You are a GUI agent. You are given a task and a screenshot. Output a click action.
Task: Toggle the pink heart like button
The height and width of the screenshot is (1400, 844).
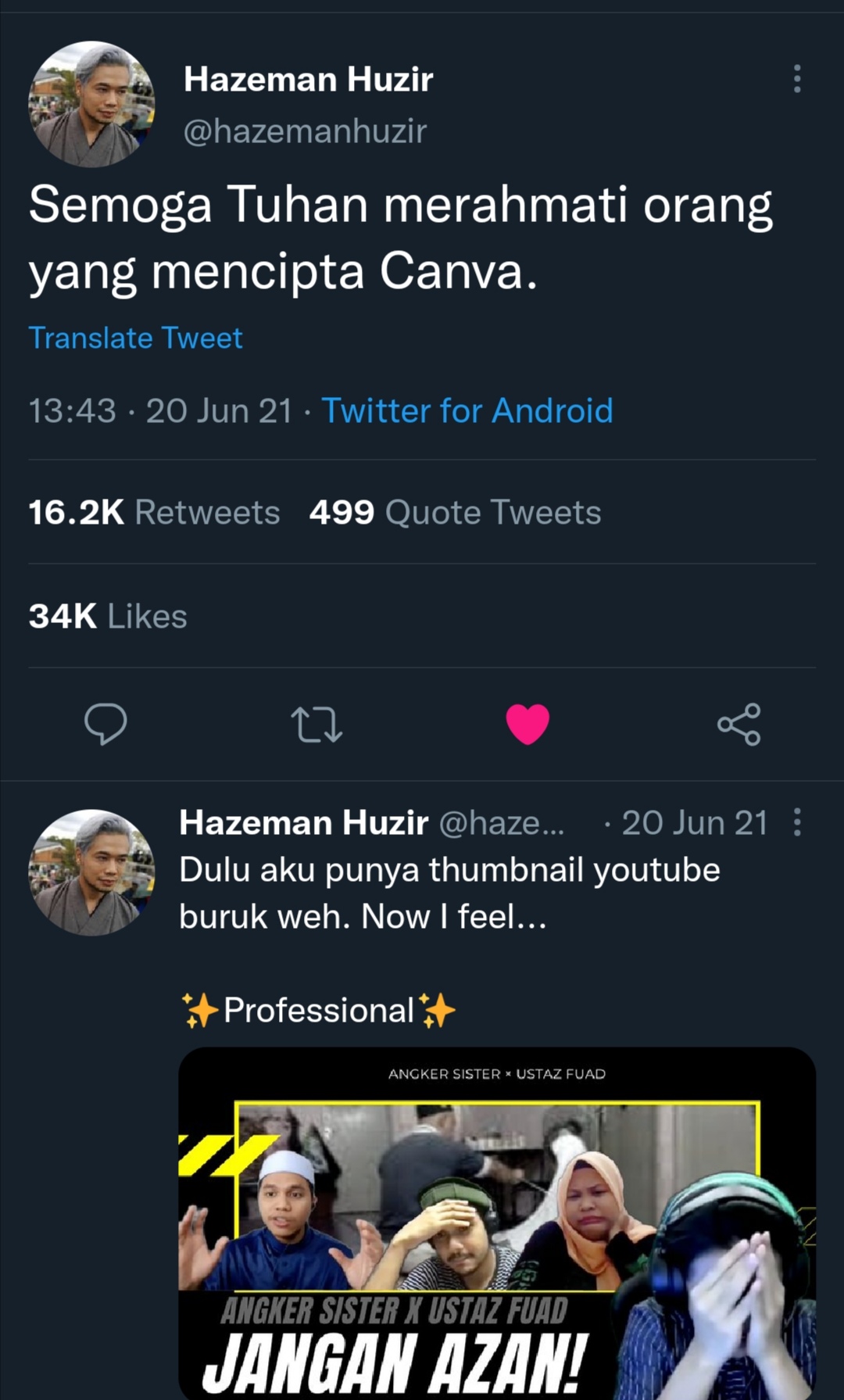coord(527,724)
